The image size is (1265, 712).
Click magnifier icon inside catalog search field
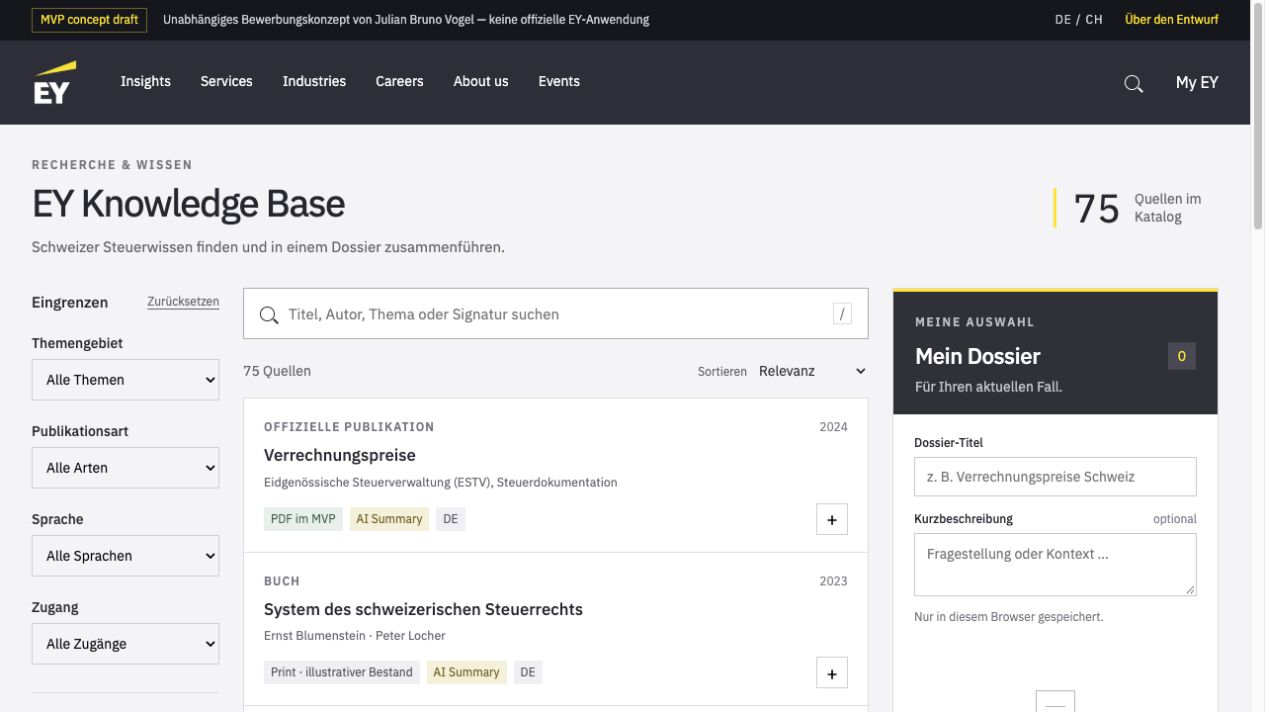point(268,315)
